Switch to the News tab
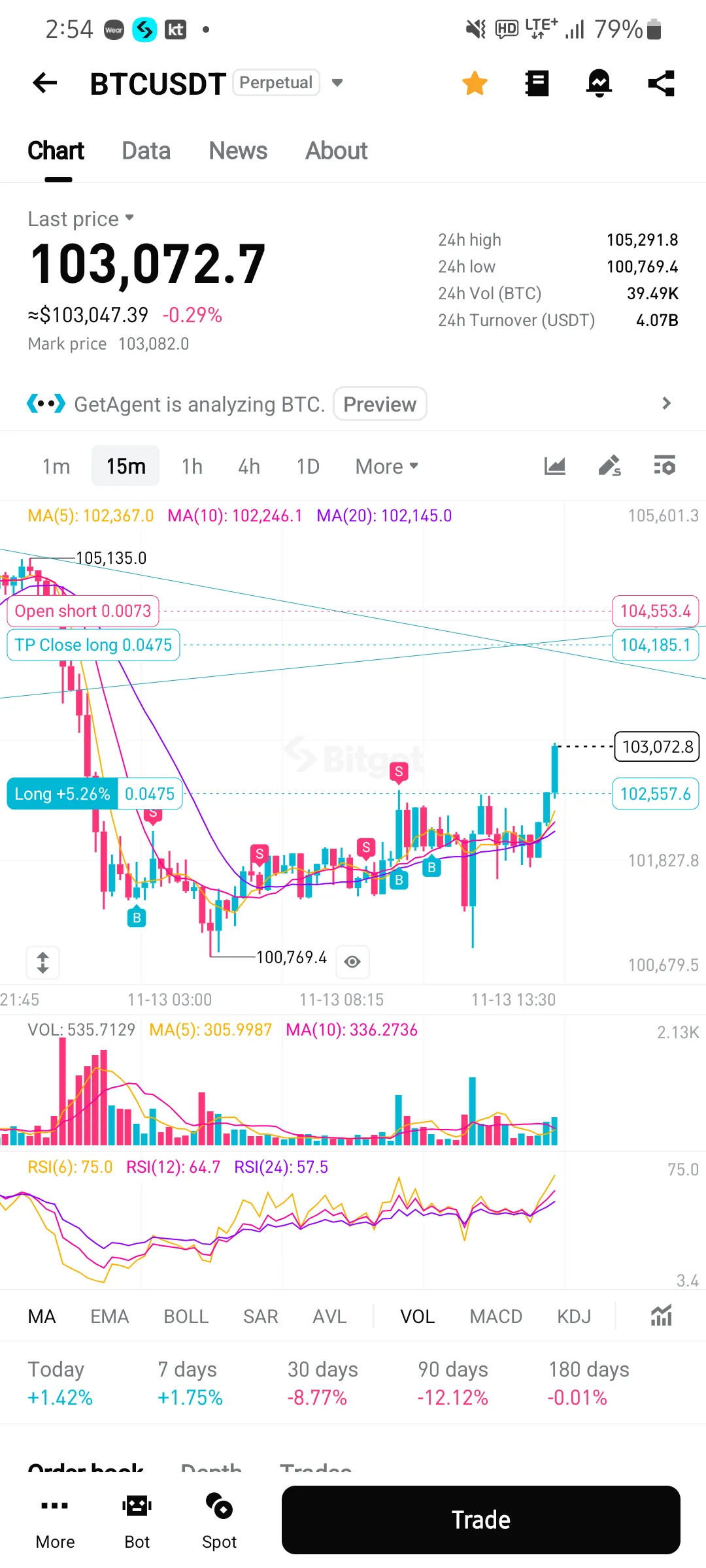Viewport: 706px width, 1568px height. coord(238,151)
